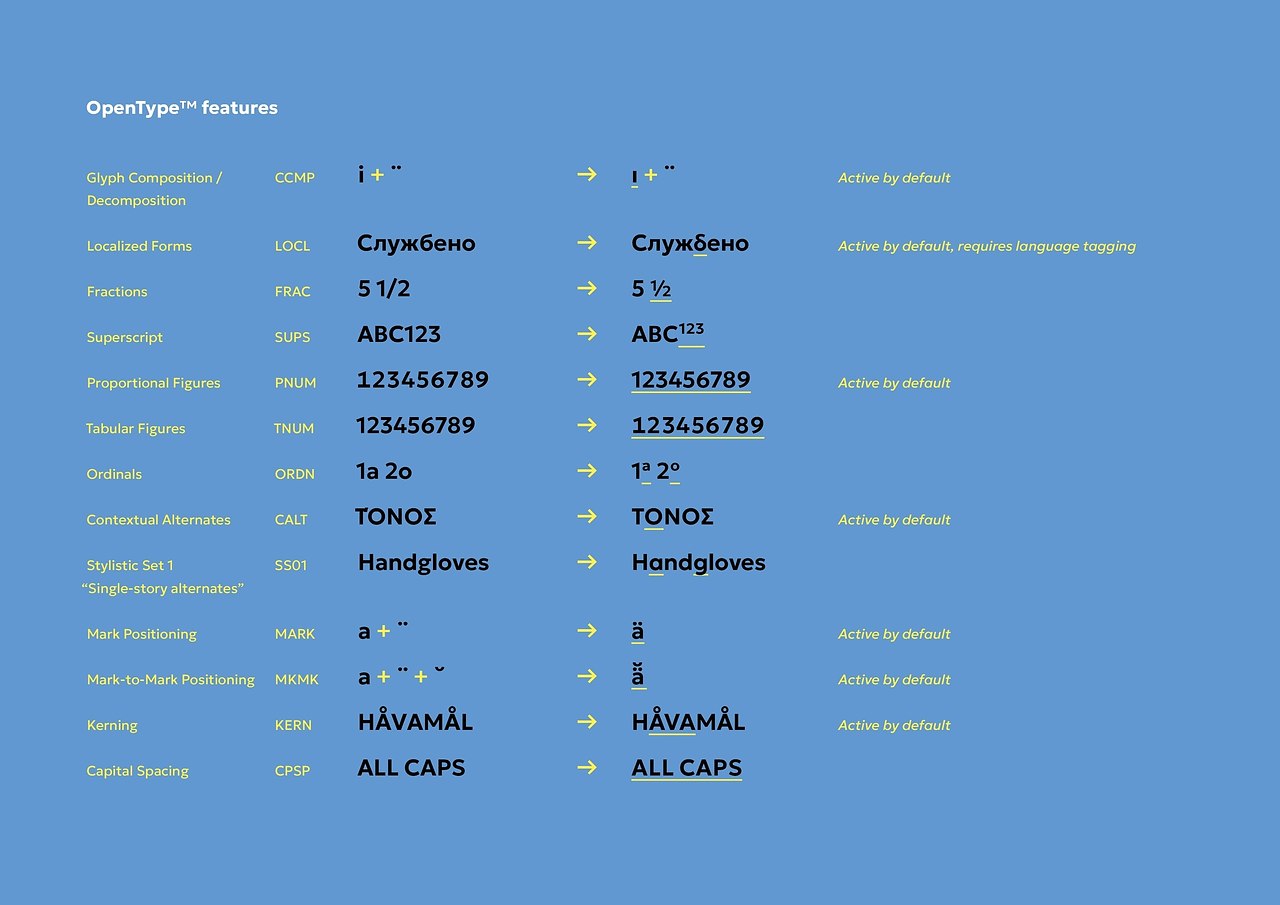Image resolution: width=1280 pixels, height=905 pixels.
Task: Click the superscripted 'ABC123' result
Action: (x=668, y=334)
